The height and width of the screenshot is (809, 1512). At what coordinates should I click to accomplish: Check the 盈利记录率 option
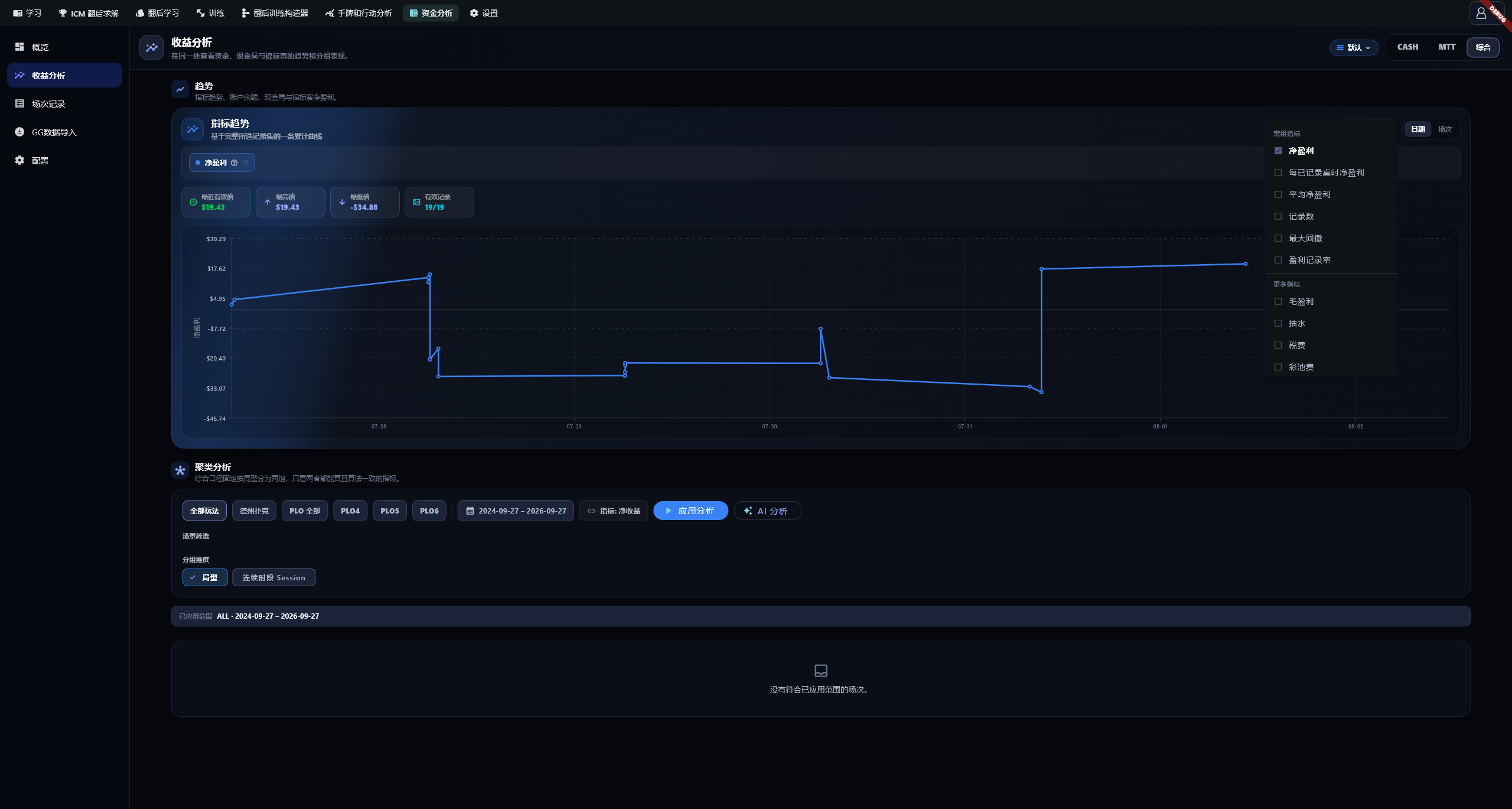1278,260
